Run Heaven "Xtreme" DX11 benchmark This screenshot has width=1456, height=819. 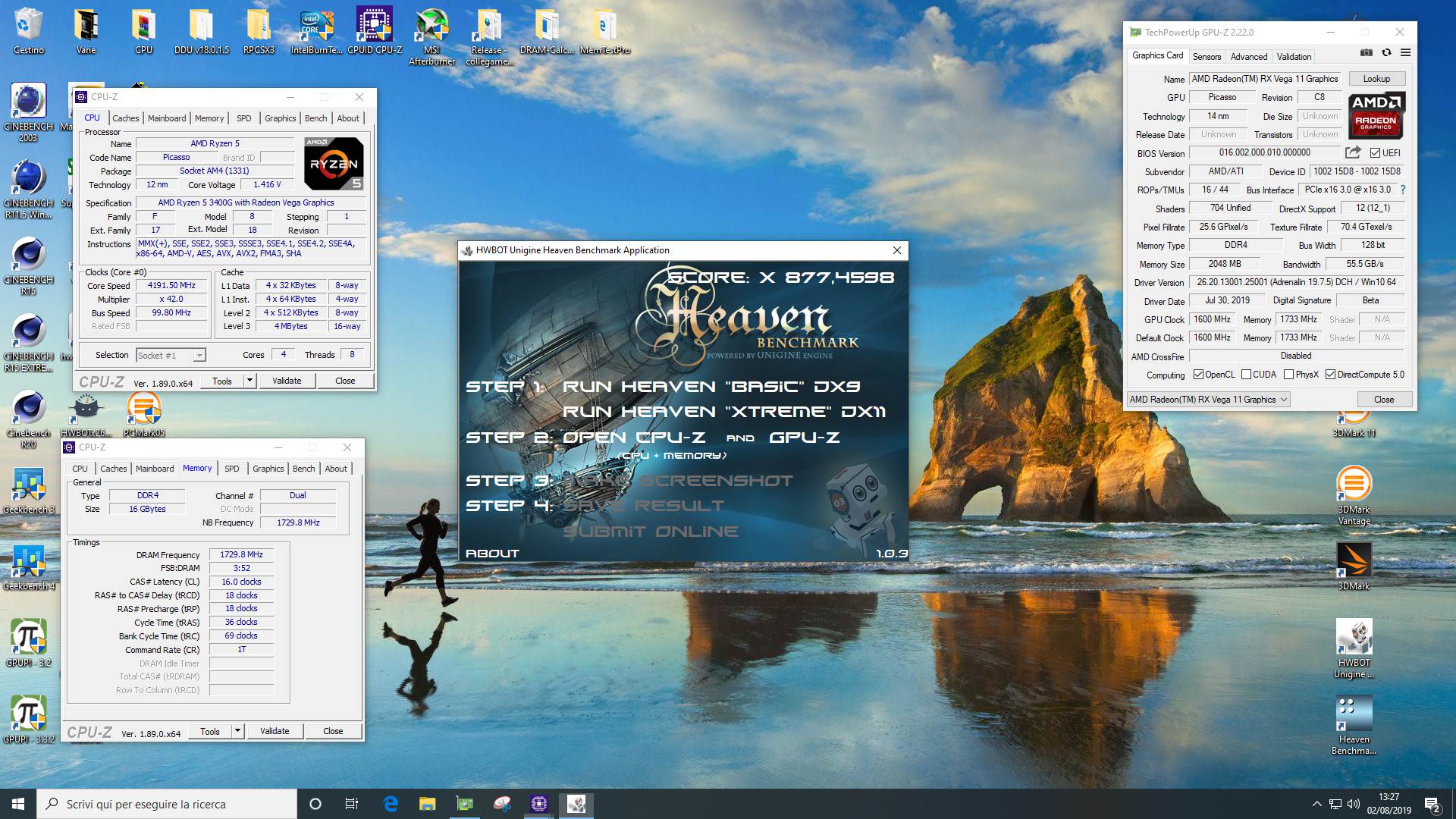point(724,412)
